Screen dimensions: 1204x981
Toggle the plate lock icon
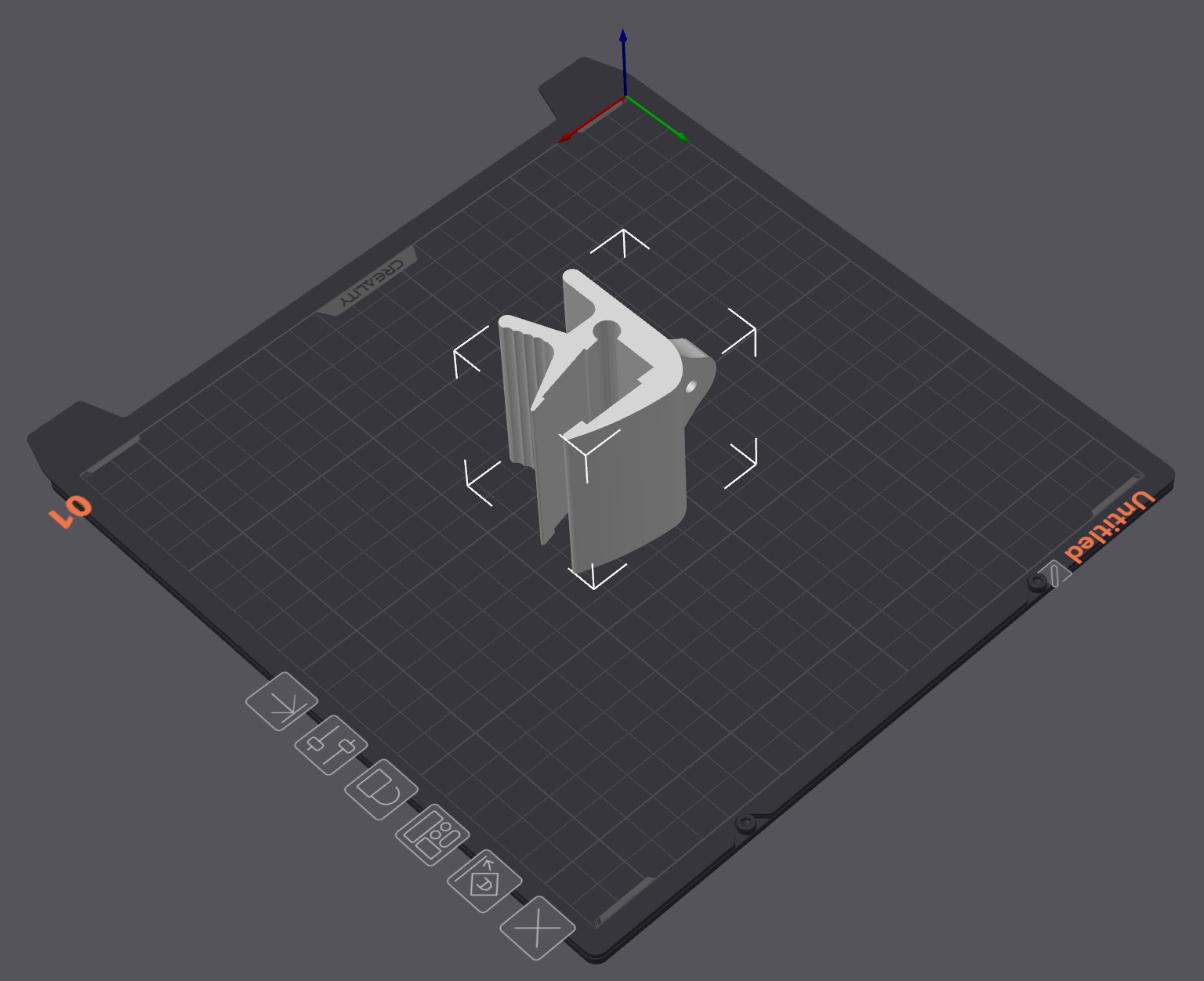(381, 789)
